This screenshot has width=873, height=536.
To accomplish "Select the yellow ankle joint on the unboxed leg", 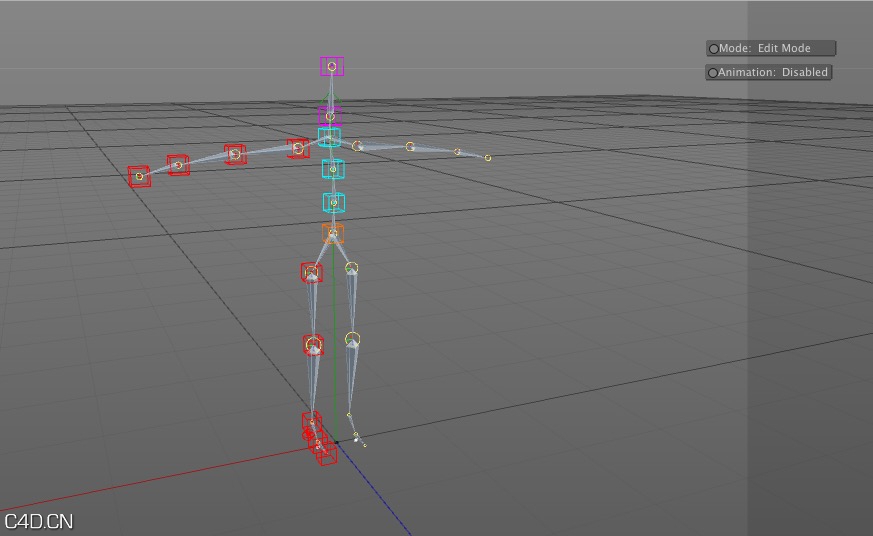I will [349, 415].
